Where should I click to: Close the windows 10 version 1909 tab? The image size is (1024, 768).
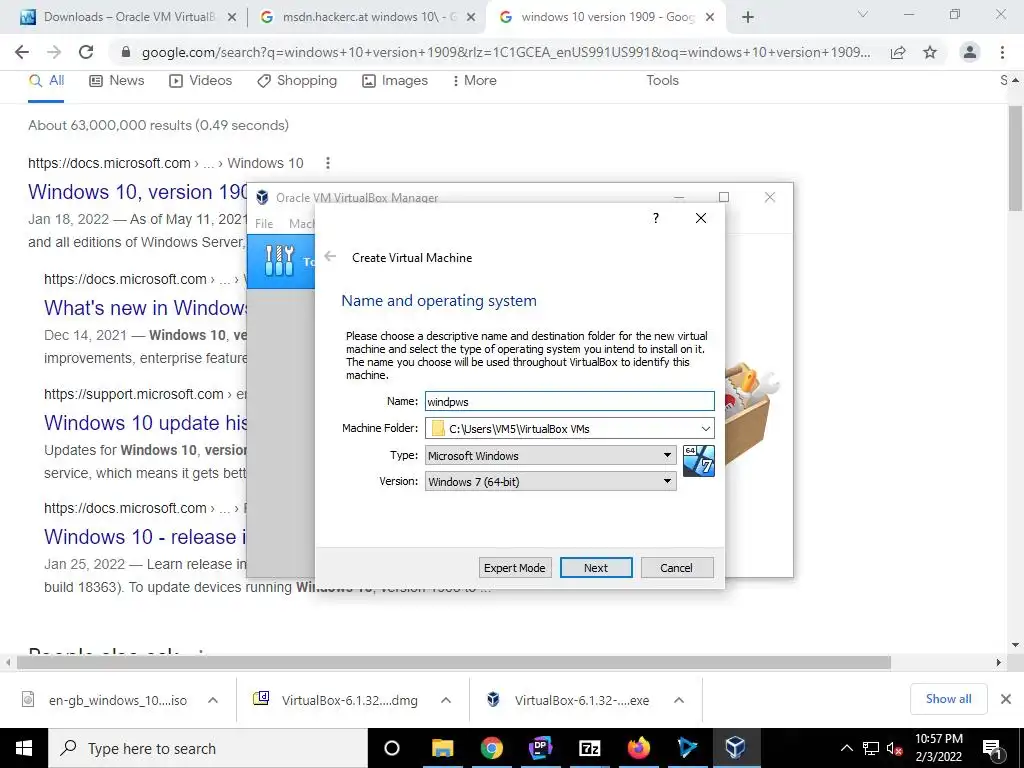coord(711,18)
